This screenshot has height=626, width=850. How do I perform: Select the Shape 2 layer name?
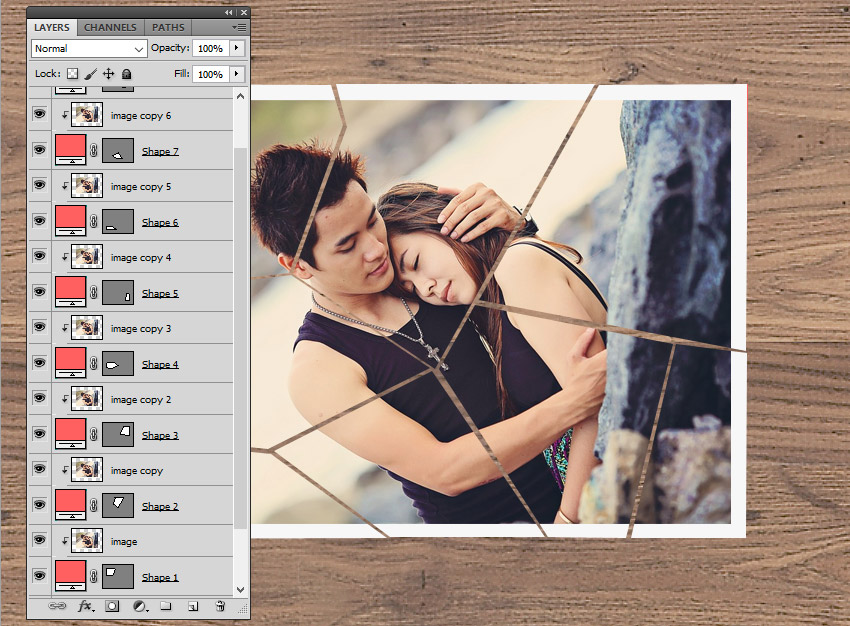click(x=160, y=506)
